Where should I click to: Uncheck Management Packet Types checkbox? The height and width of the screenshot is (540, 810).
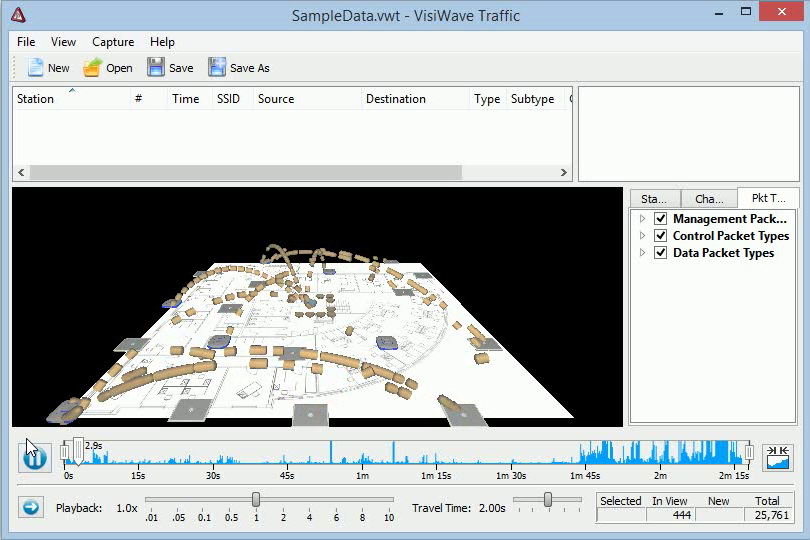coord(660,219)
